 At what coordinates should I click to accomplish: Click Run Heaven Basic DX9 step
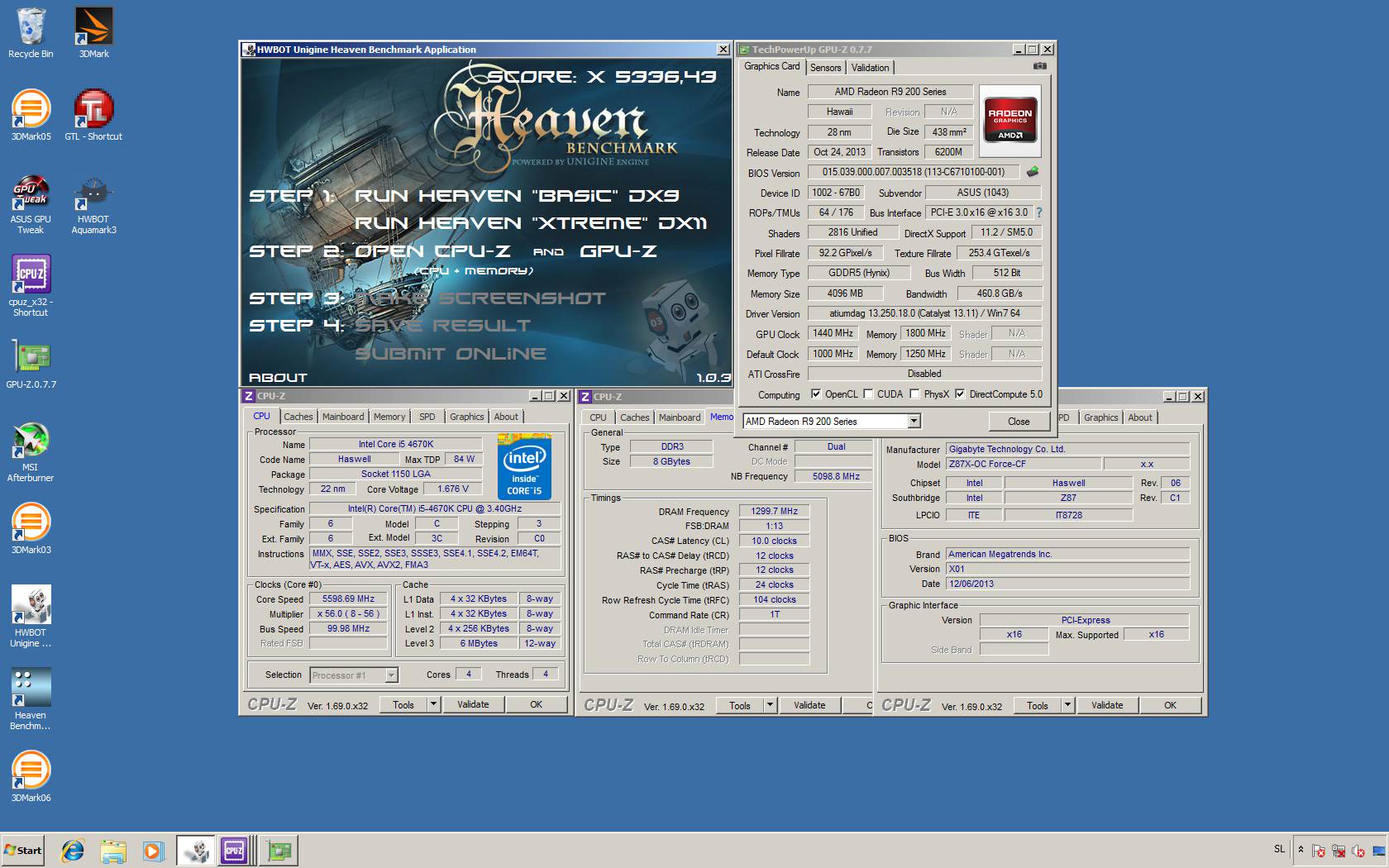point(517,196)
